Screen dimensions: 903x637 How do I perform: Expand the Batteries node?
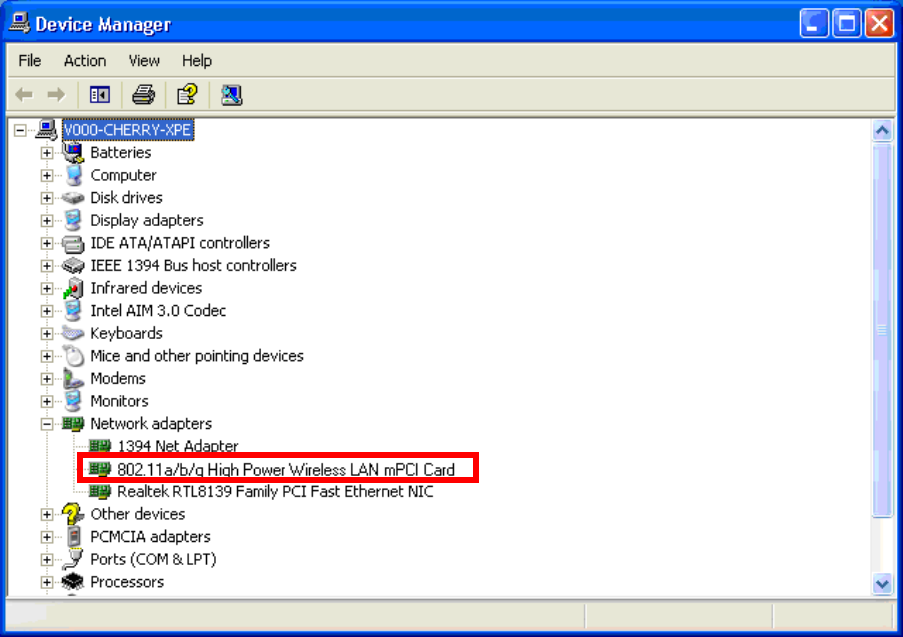(47, 153)
